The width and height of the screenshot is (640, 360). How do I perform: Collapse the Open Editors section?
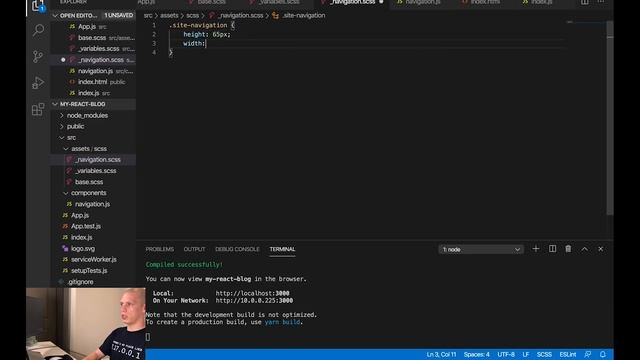55,16
